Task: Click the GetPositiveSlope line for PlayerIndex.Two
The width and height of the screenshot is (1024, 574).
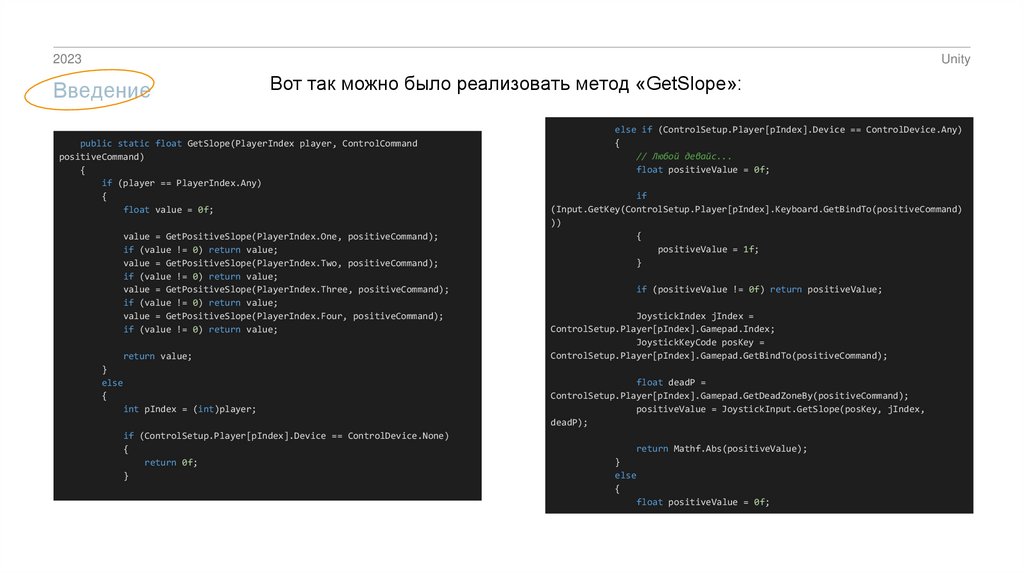Action: tap(280, 263)
